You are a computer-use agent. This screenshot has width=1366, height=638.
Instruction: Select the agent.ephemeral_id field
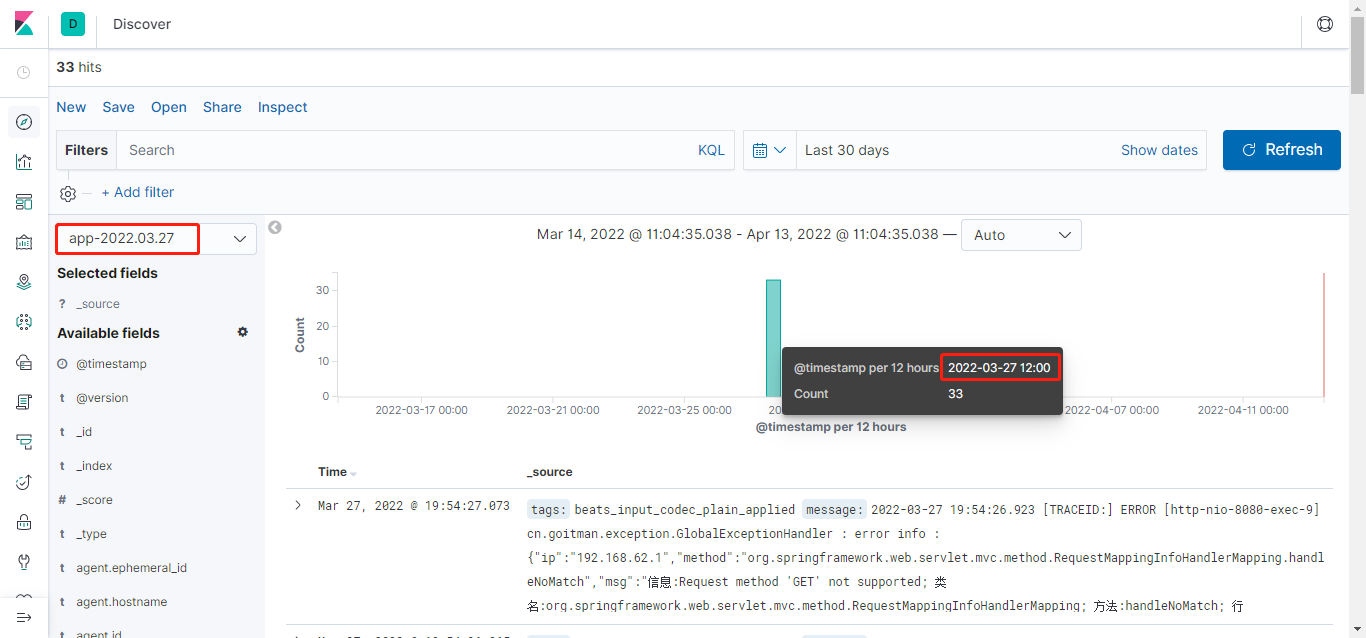click(131, 568)
